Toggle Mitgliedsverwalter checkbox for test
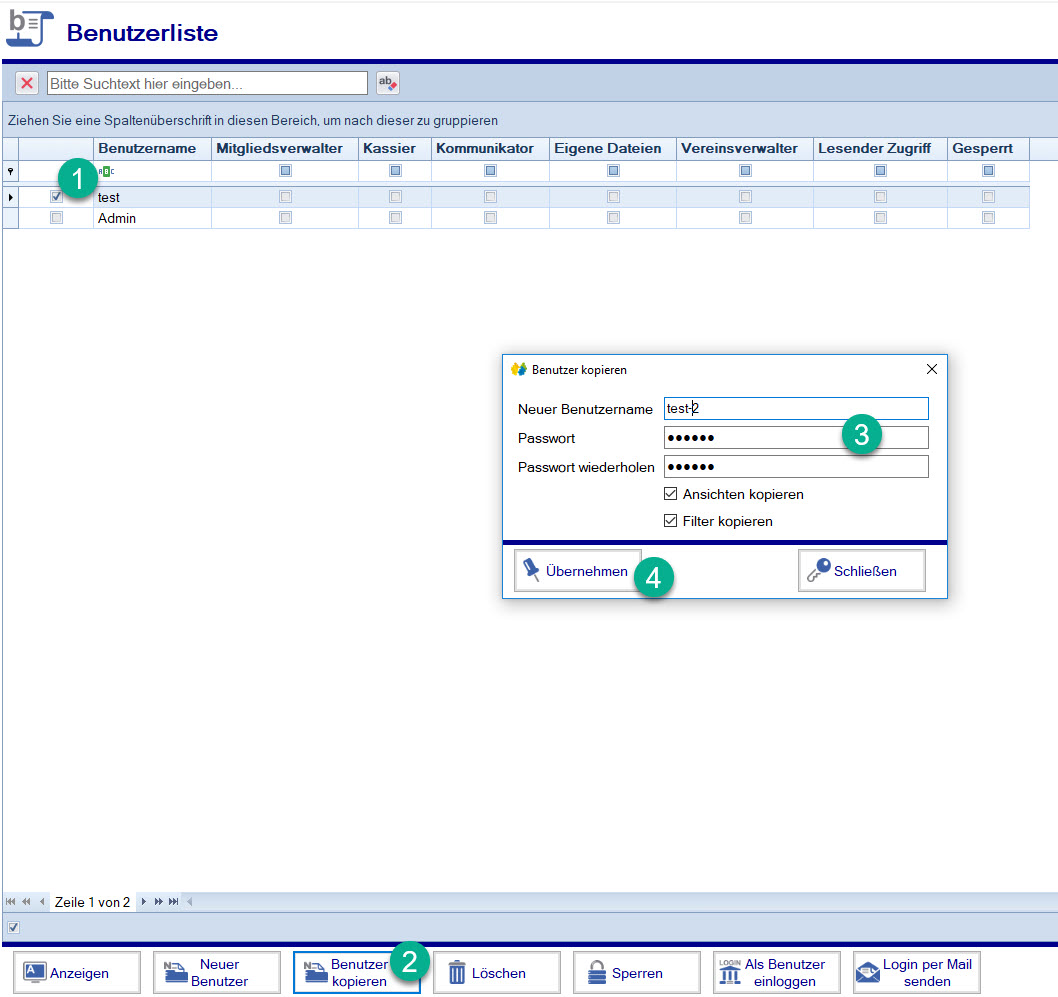Screen dimensions: 1058x997 (x=285, y=197)
